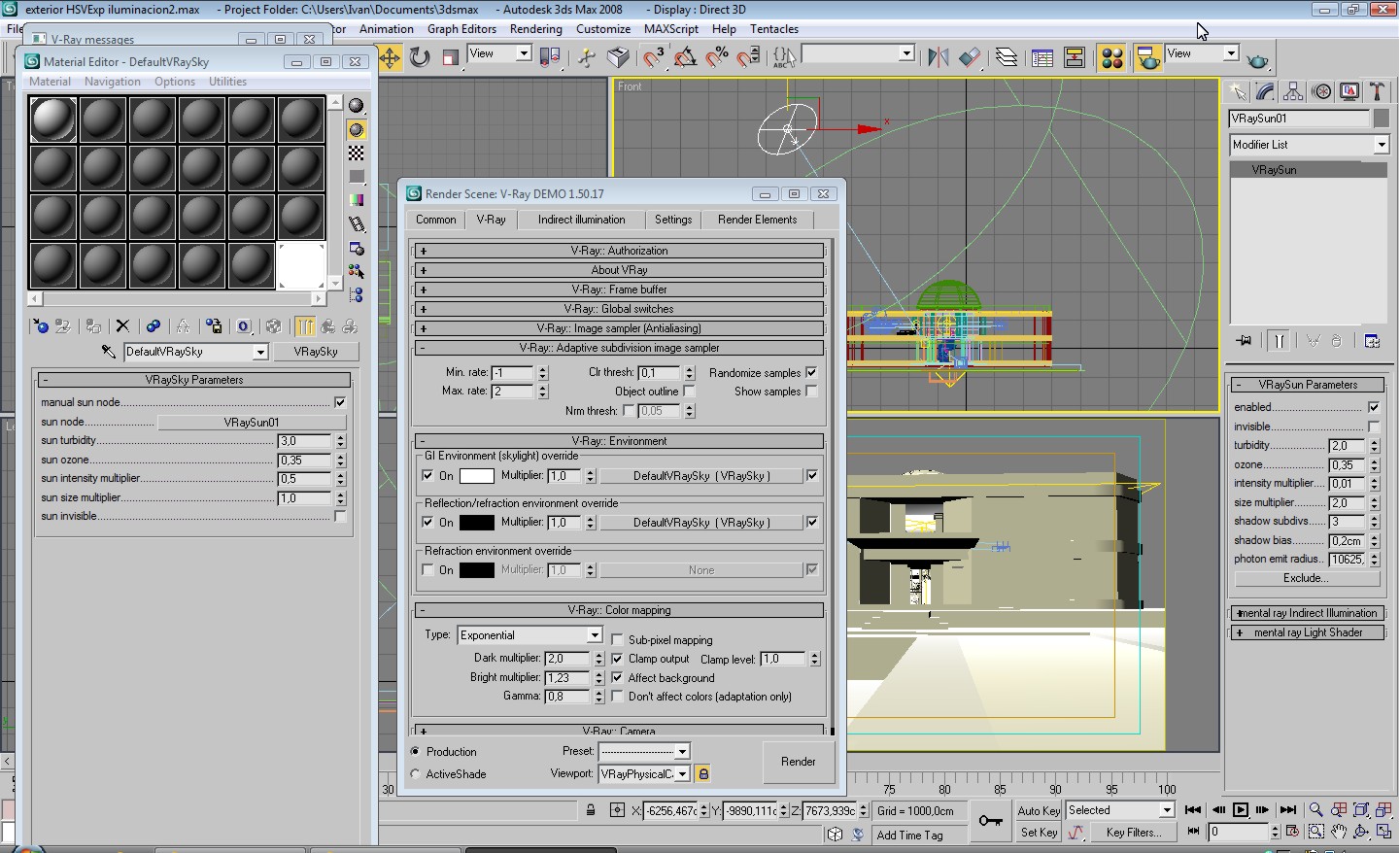Screen dimensions: 1400x853
Task: Open the Rendering menu
Action: (x=535, y=29)
